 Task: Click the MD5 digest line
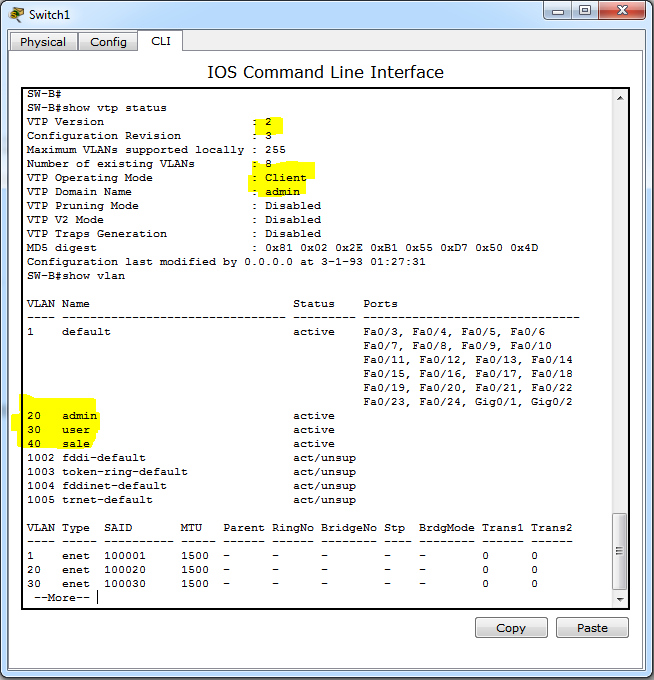(282, 248)
